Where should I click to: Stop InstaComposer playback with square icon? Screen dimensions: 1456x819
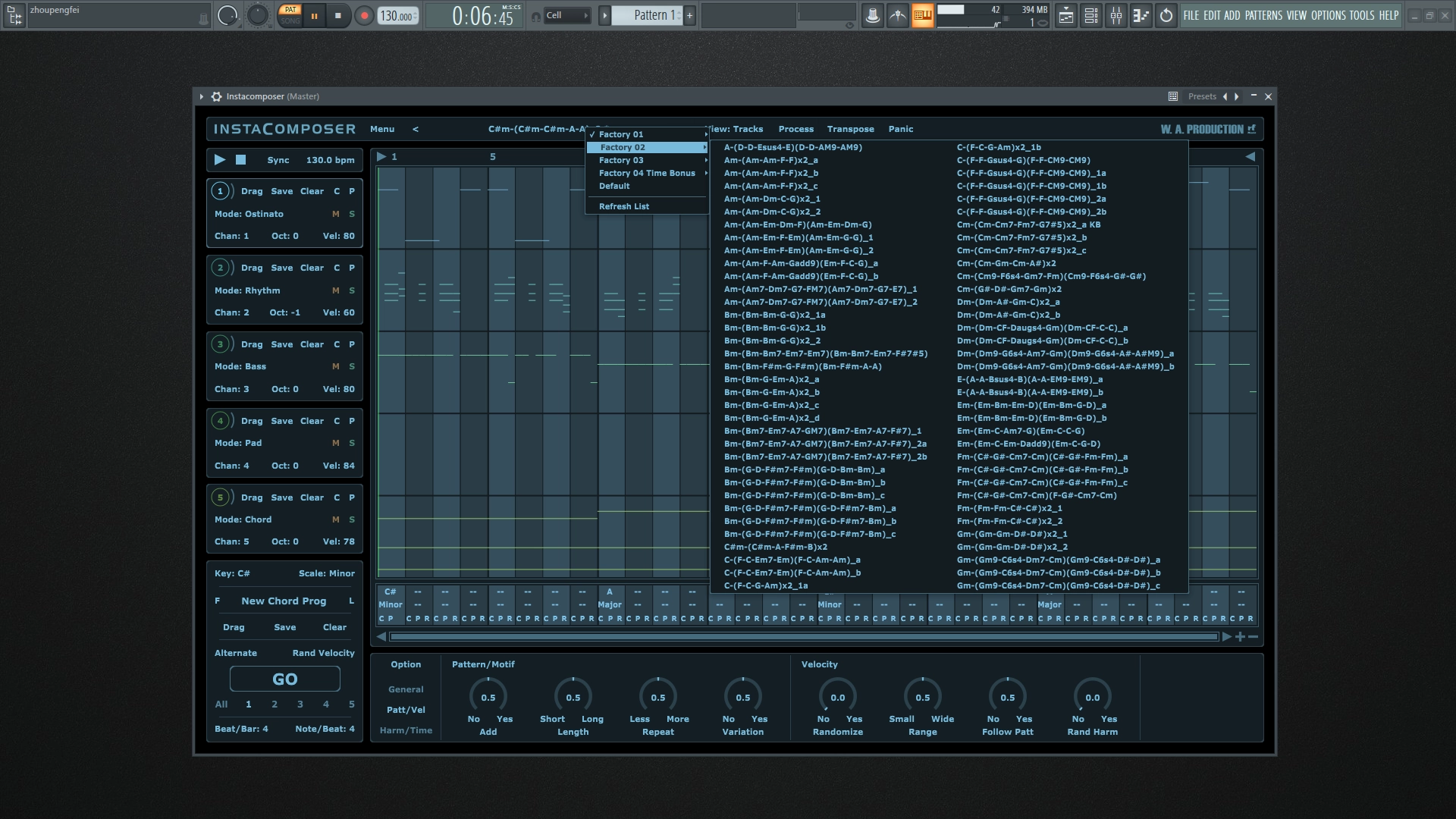tap(241, 160)
